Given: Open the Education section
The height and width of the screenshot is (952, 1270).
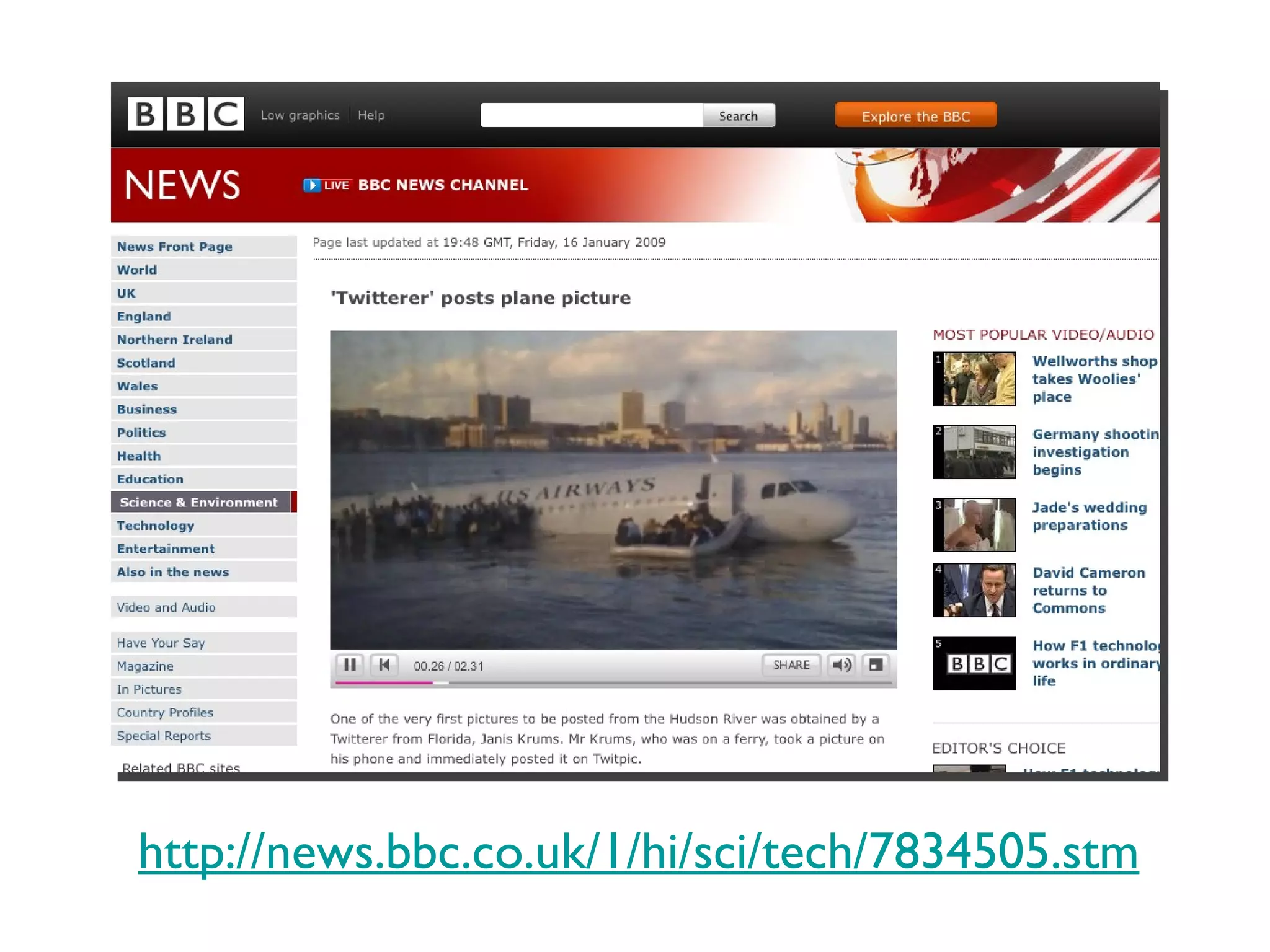Looking at the screenshot, I should pos(204,479).
